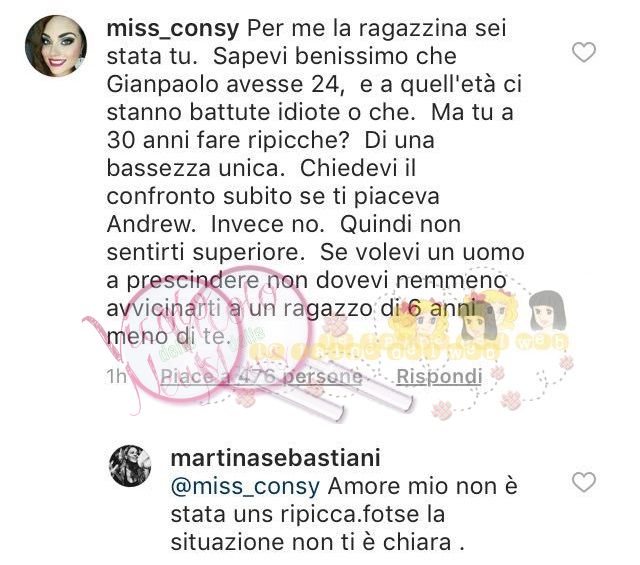Viewport: 640px width, 565px height.
Task: Click the pink flower decoration near Rispondi
Action: coord(498,372)
